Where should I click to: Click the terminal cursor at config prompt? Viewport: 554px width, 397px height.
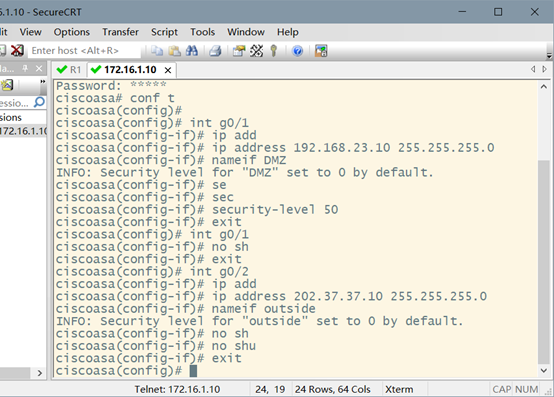(x=193, y=371)
